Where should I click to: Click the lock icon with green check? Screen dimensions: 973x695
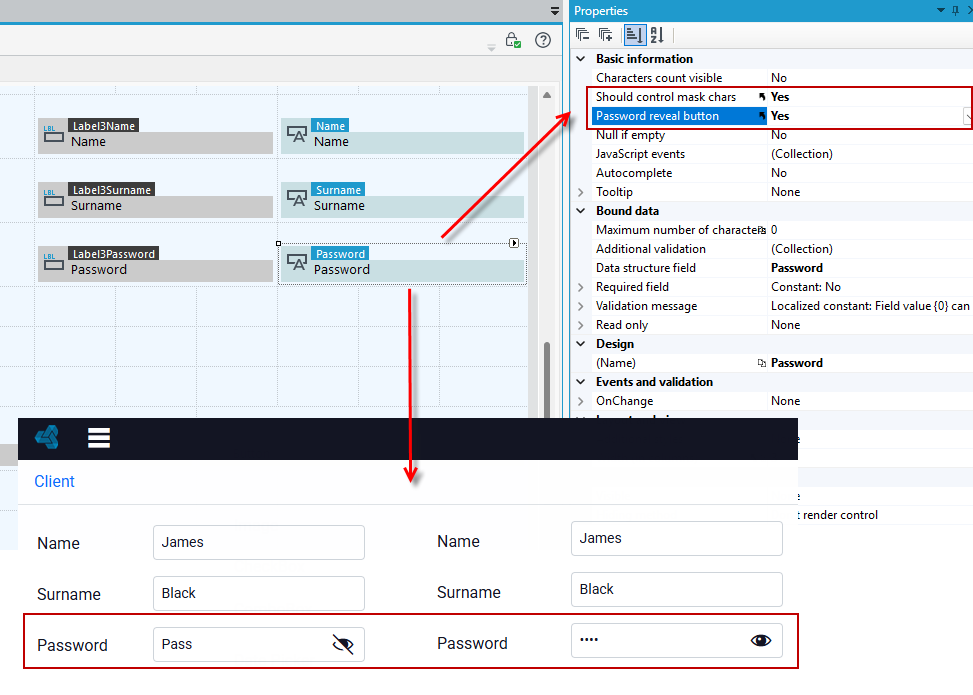(x=513, y=40)
